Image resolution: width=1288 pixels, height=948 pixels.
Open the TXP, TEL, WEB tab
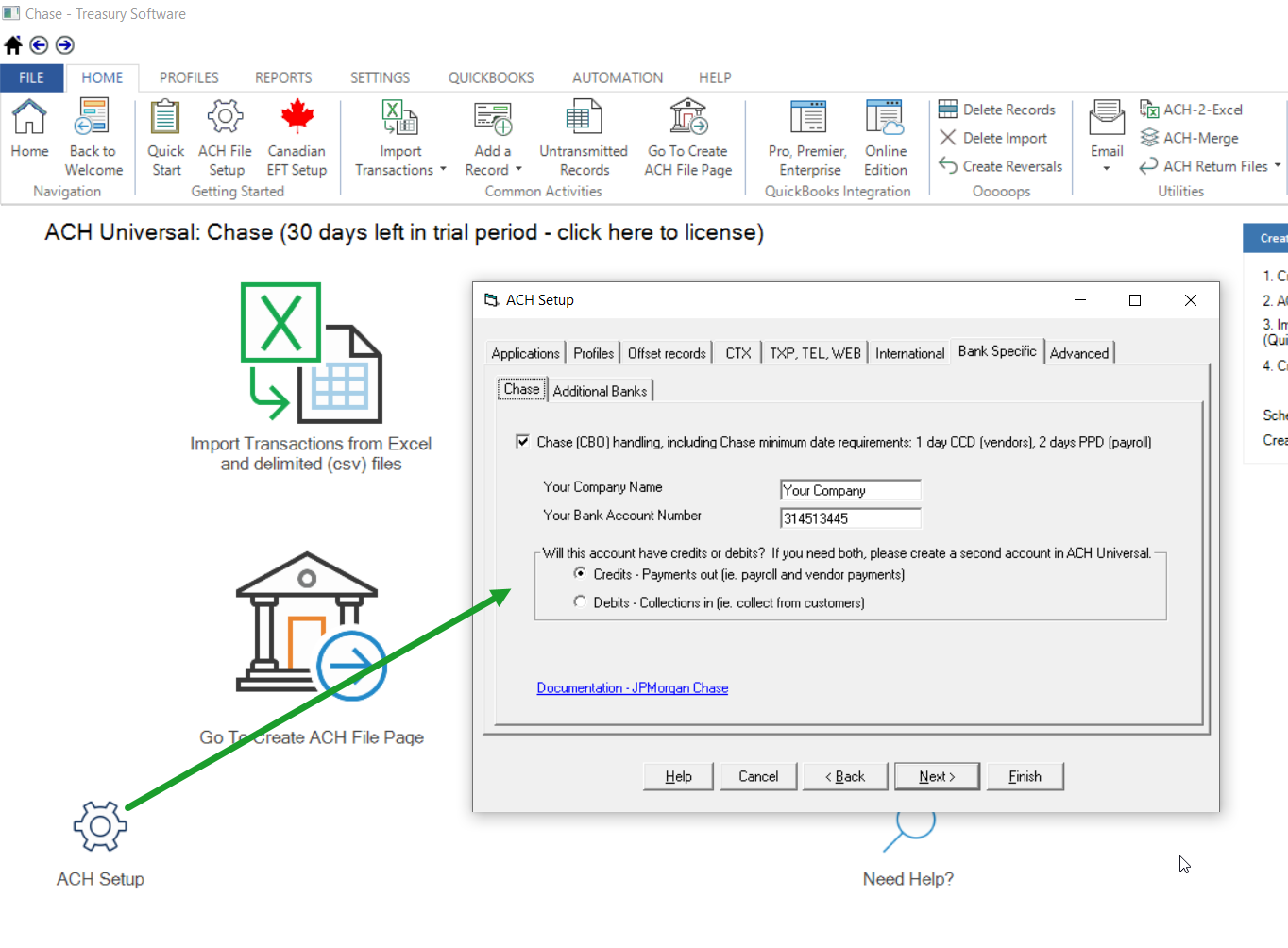(815, 353)
